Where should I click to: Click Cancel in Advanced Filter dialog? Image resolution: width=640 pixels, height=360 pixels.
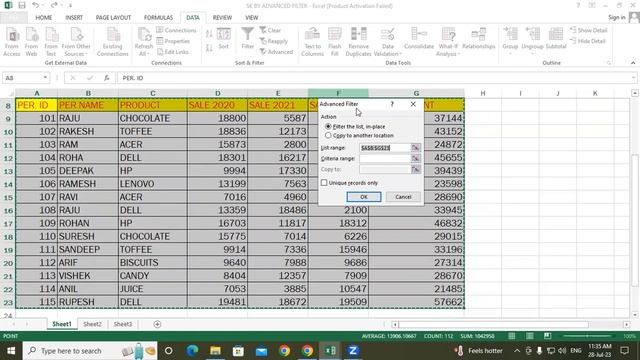(x=403, y=197)
